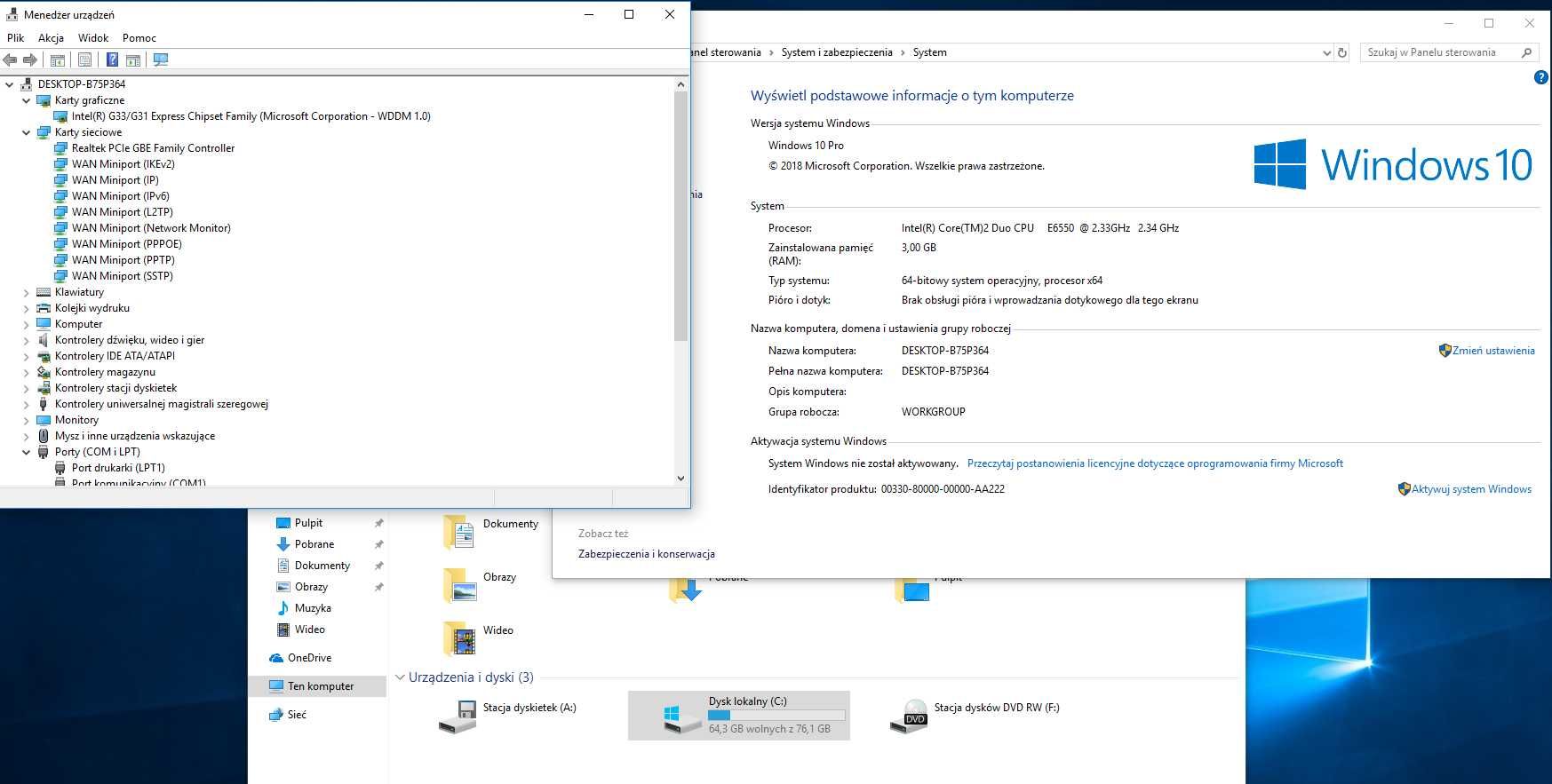Open the Pomoc menu
Viewport: 1552px width, 784px height.
point(139,38)
